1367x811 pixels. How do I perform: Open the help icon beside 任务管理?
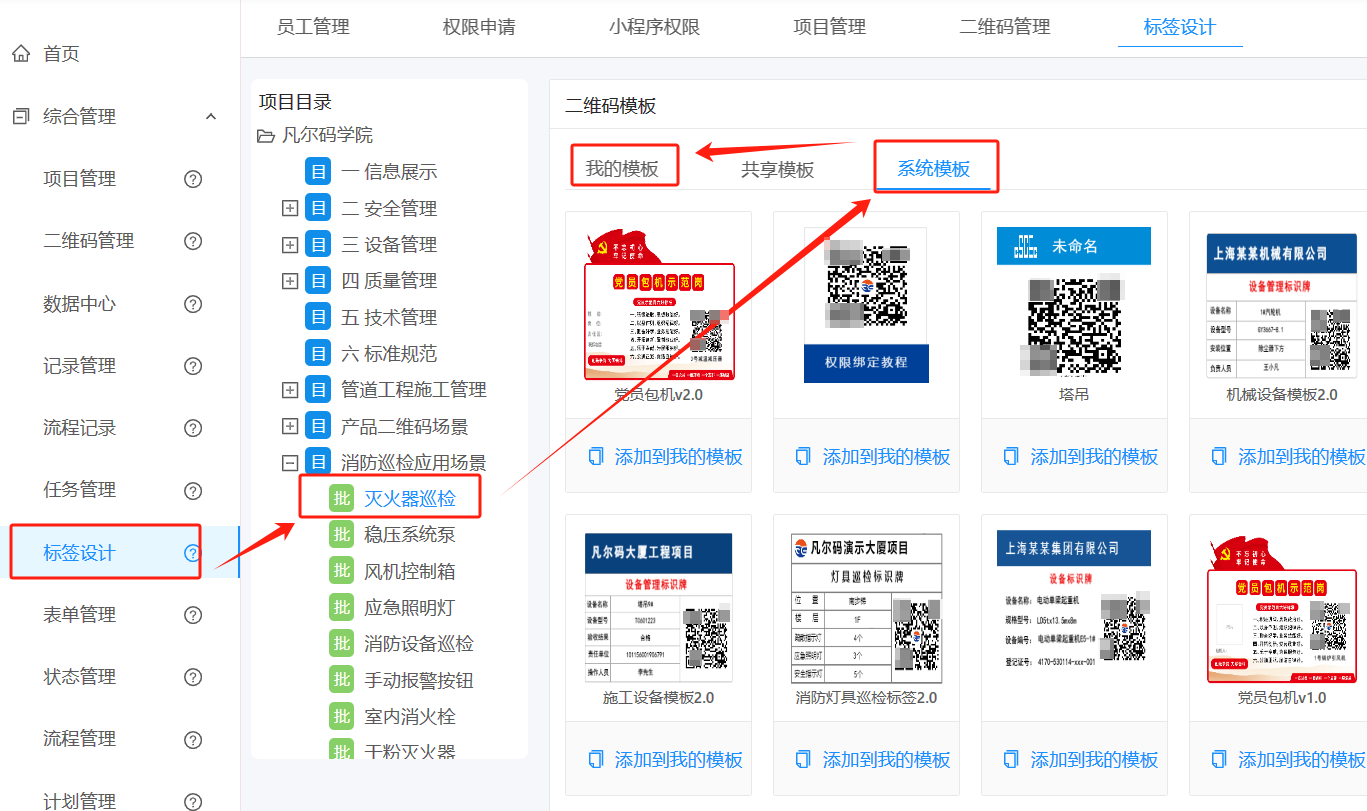(x=192, y=489)
